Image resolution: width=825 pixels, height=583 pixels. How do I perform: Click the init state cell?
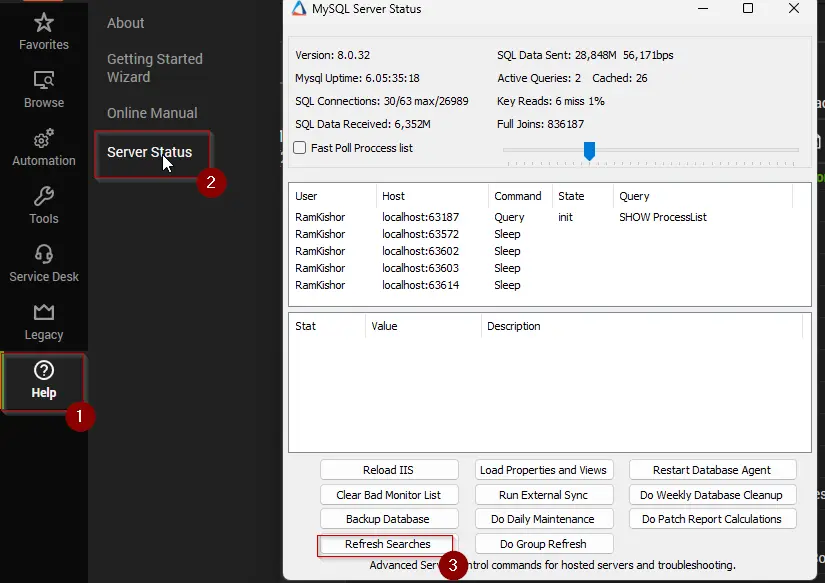(x=566, y=217)
